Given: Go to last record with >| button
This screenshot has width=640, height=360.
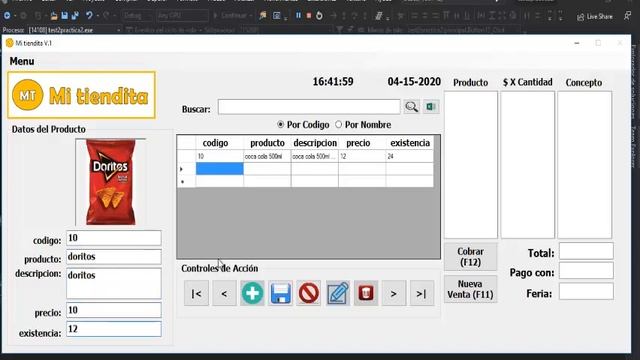Looking at the screenshot, I should click(422, 293).
